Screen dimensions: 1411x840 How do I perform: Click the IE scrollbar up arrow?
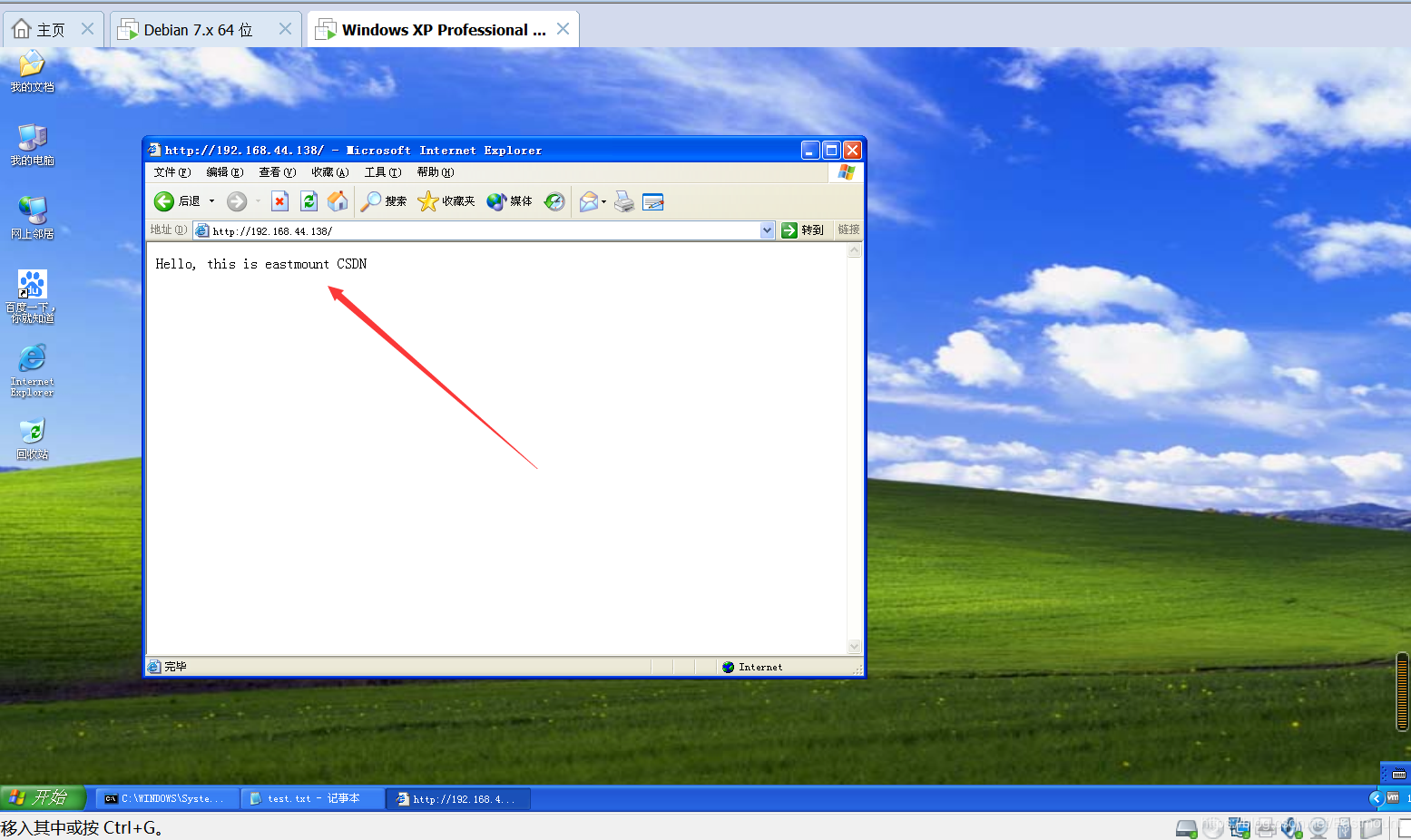point(854,250)
